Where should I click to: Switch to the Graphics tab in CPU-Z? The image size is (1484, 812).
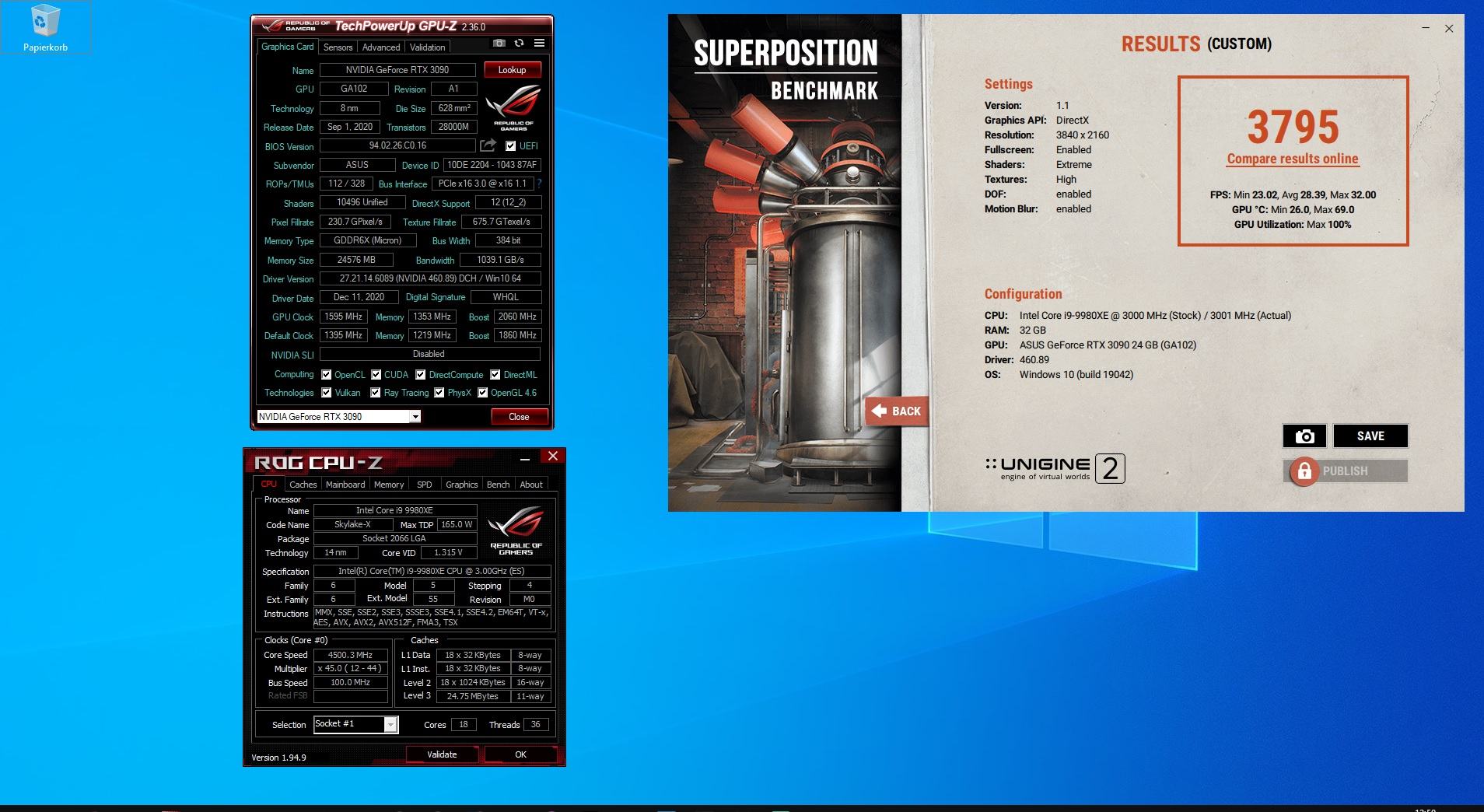462,485
